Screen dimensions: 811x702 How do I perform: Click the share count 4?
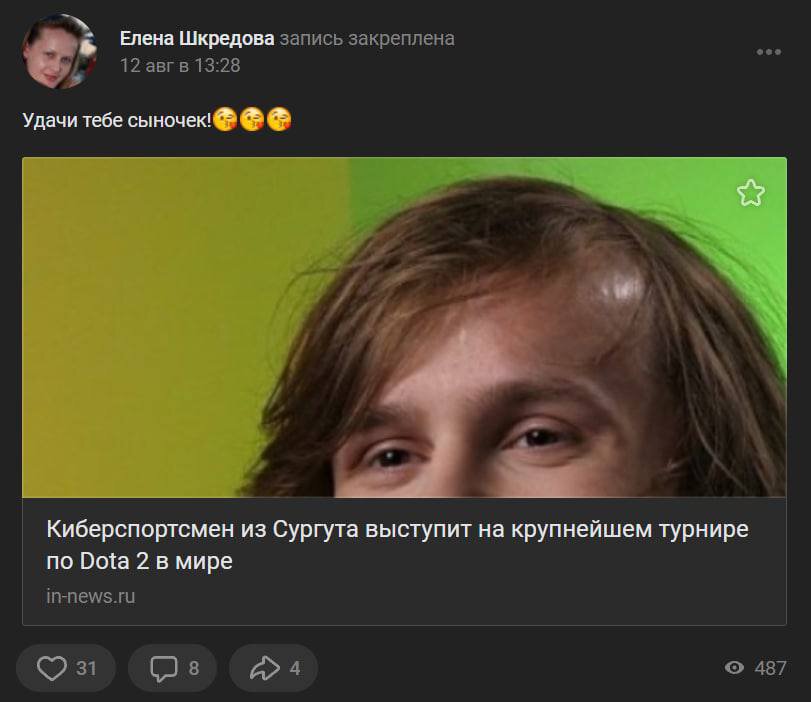[295, 668]
